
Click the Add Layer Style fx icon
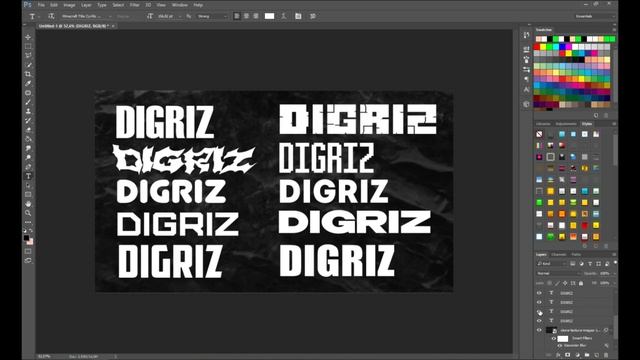[558, 355]
